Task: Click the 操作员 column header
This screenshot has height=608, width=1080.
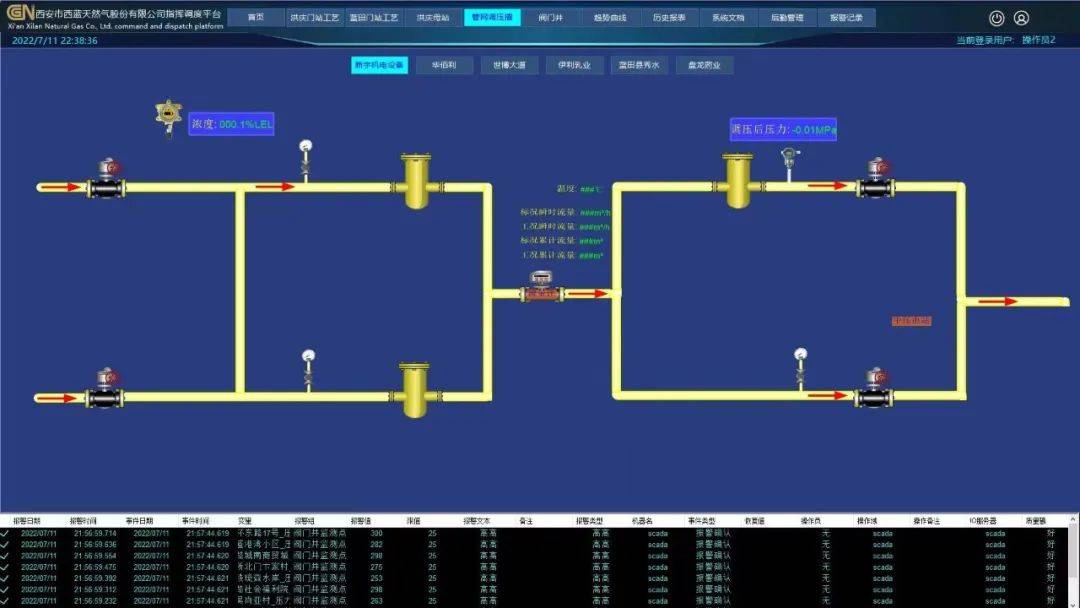Action: pos(811,521)
